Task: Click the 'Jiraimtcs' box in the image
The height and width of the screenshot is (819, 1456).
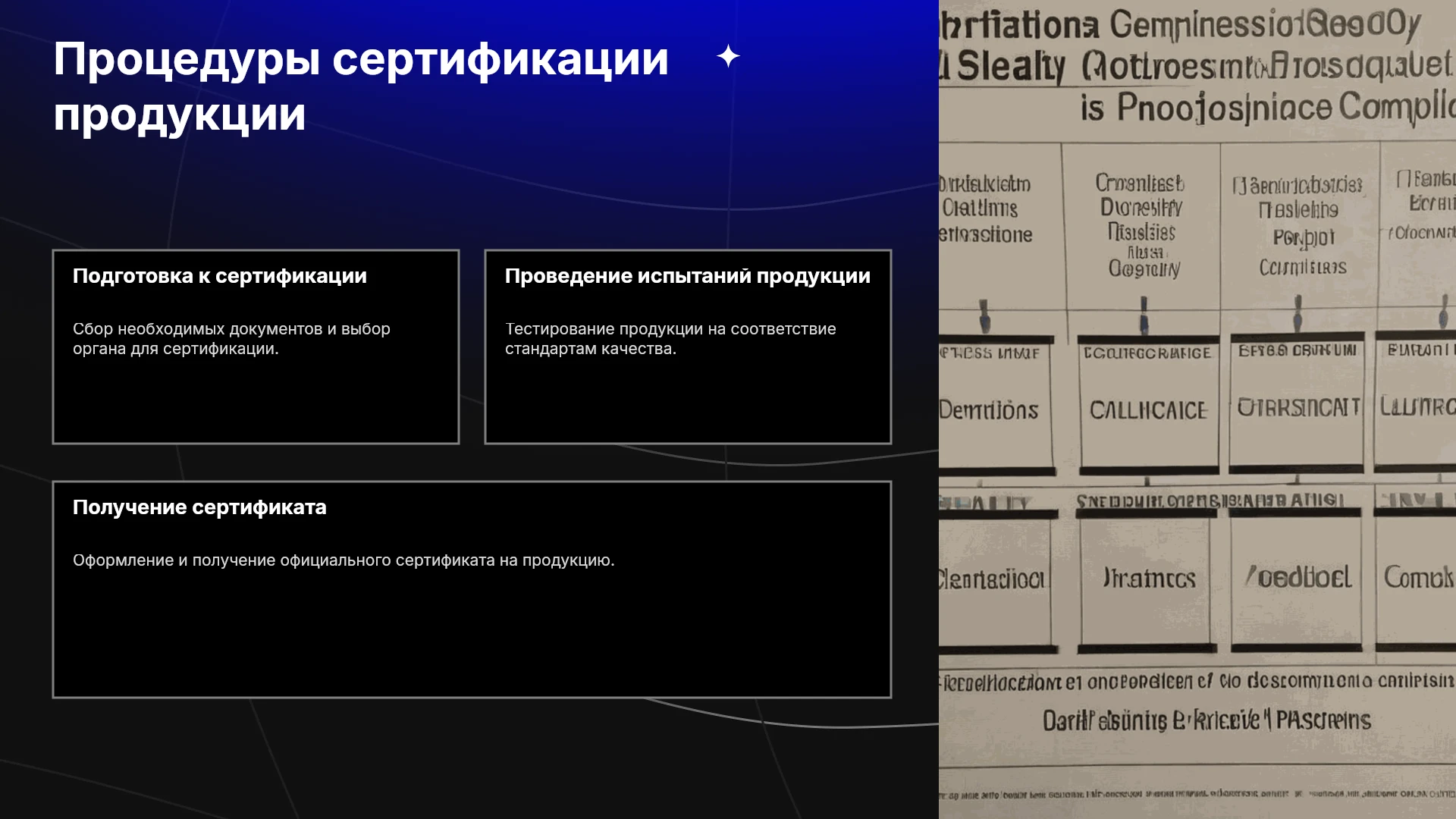Action: 1148,579
